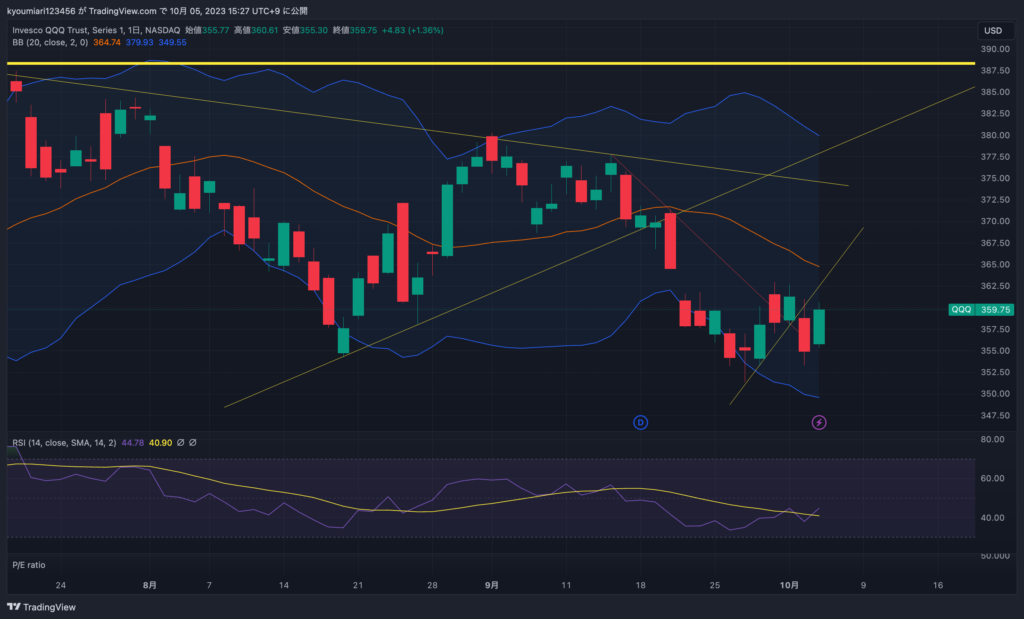The image size is (1024, 619).
Task: Click the 50.00 P/E axis label
Action: point(993,556)
